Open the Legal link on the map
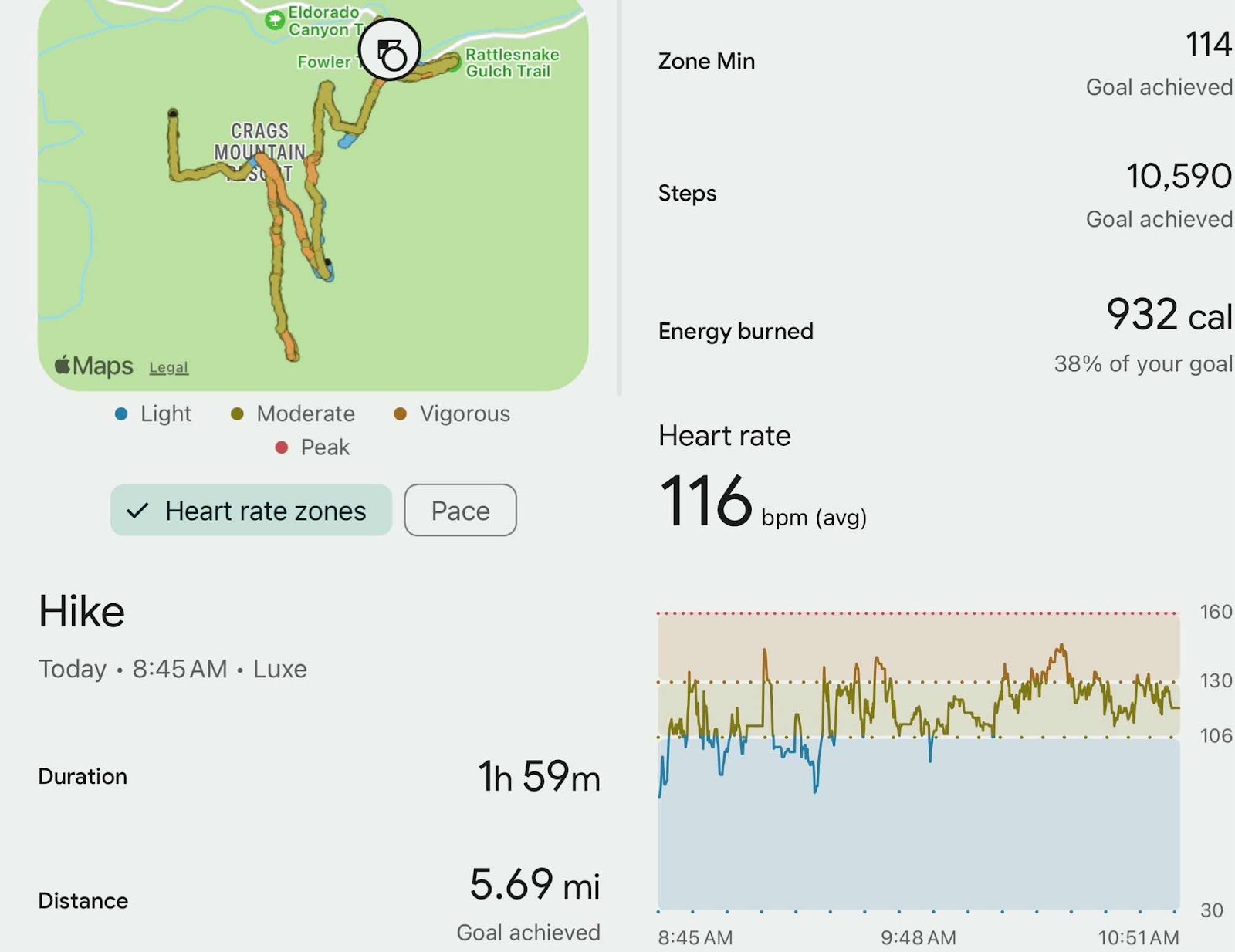 coord(168,368)
